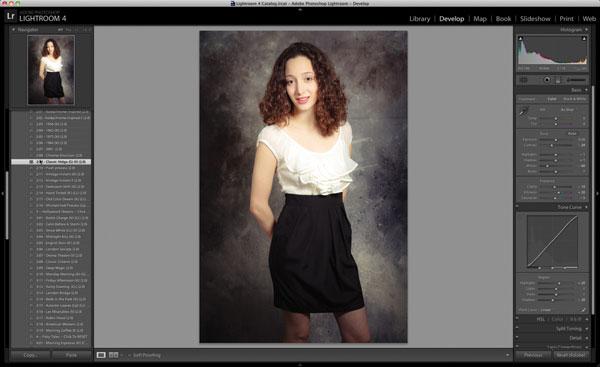Toggle the Tone Curve panel on/off switch
The image size is (600, 367).
pyautogui.click(x=517, y=207)
